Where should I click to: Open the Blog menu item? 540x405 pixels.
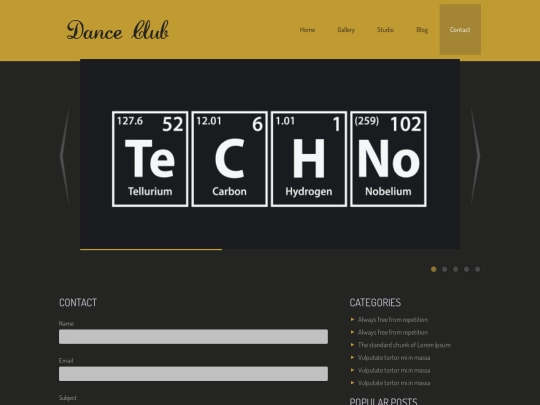422,30
